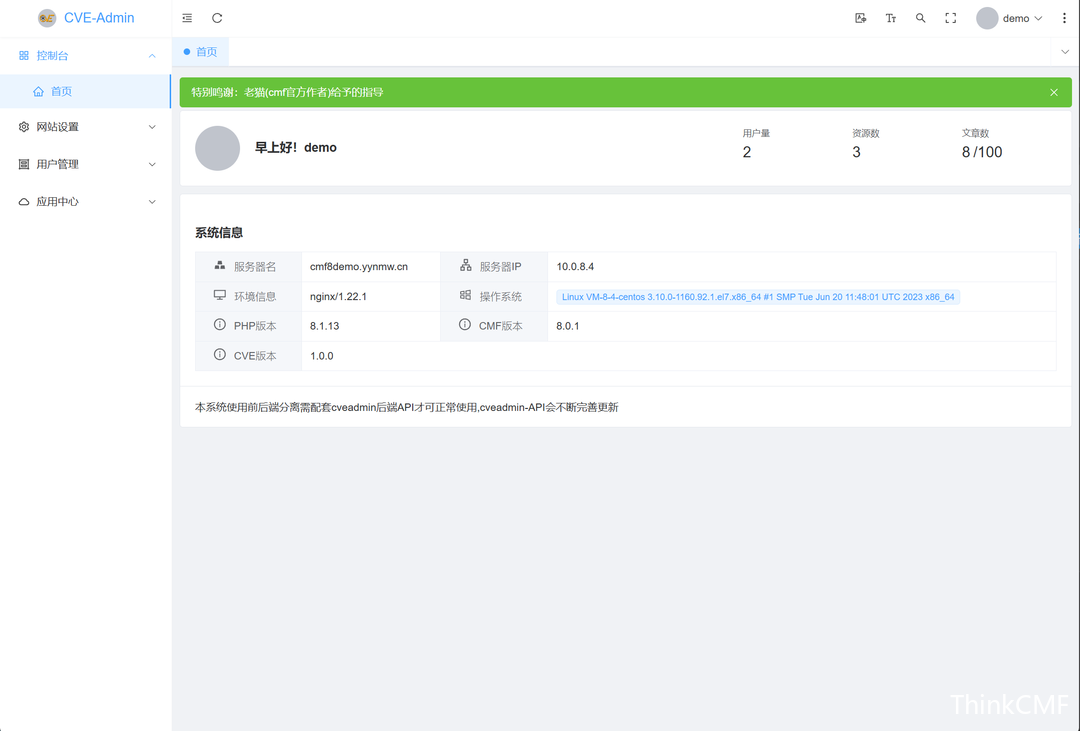Click the font size adjustment icon
The height and width of the screenshot is (731, 1080).
[x=891, y=18]
